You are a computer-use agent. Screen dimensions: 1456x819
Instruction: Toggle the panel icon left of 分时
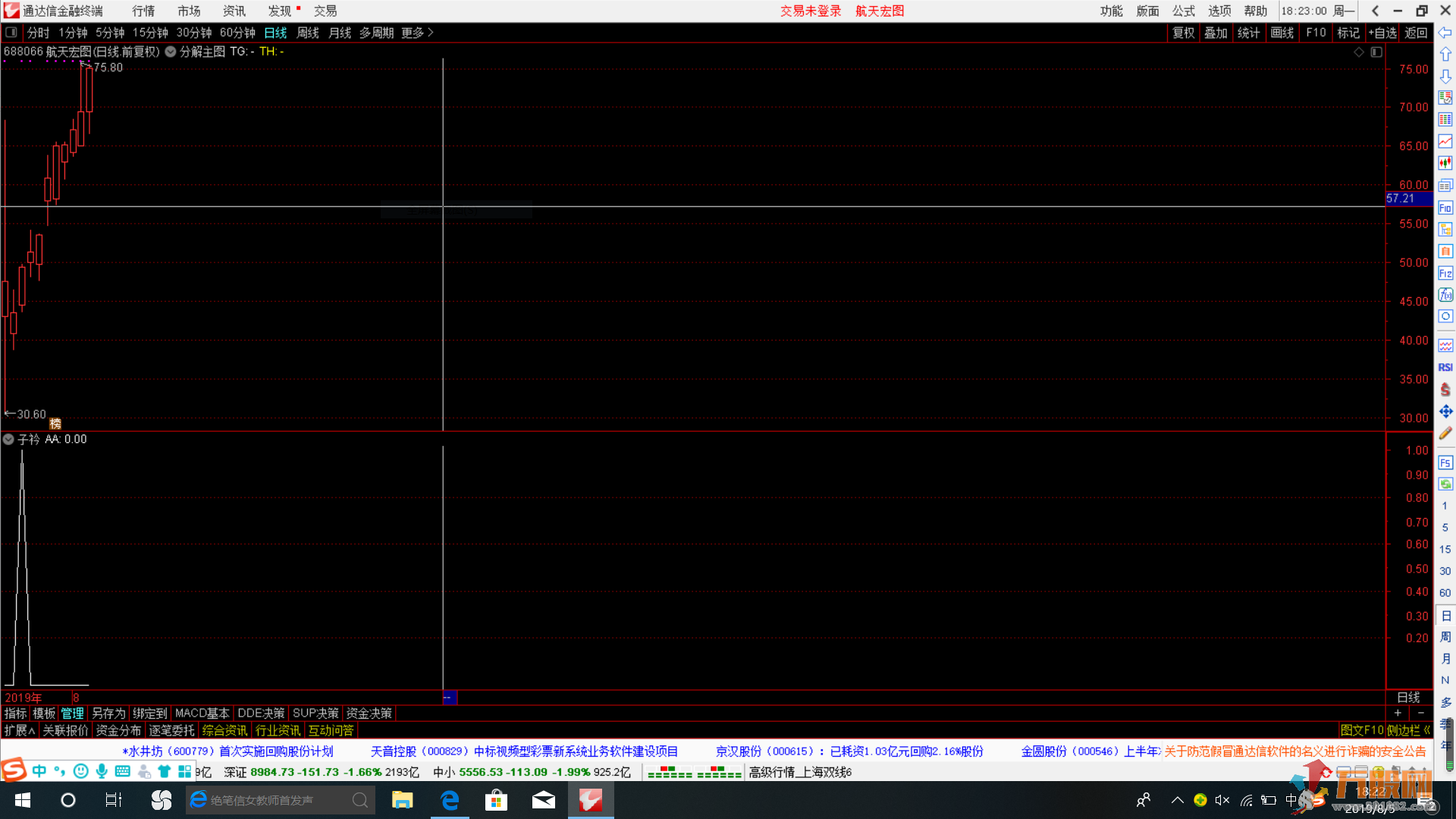point(11,33)
